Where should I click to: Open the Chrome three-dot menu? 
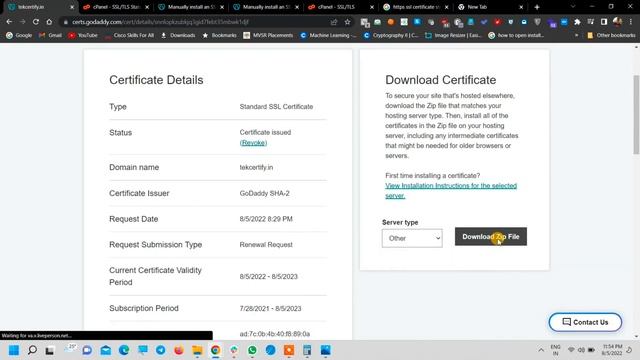(x=631, y=22)
